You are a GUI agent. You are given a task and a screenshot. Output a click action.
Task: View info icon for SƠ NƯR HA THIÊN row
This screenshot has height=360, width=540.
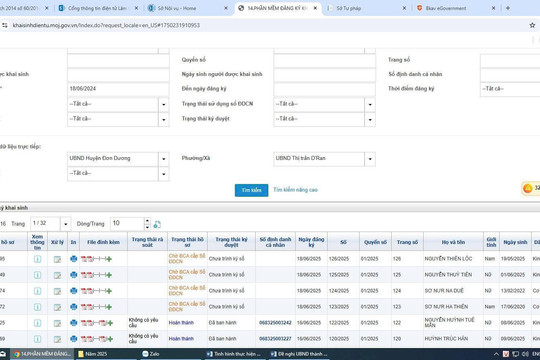pyautogui.click(x=37, y=307)
